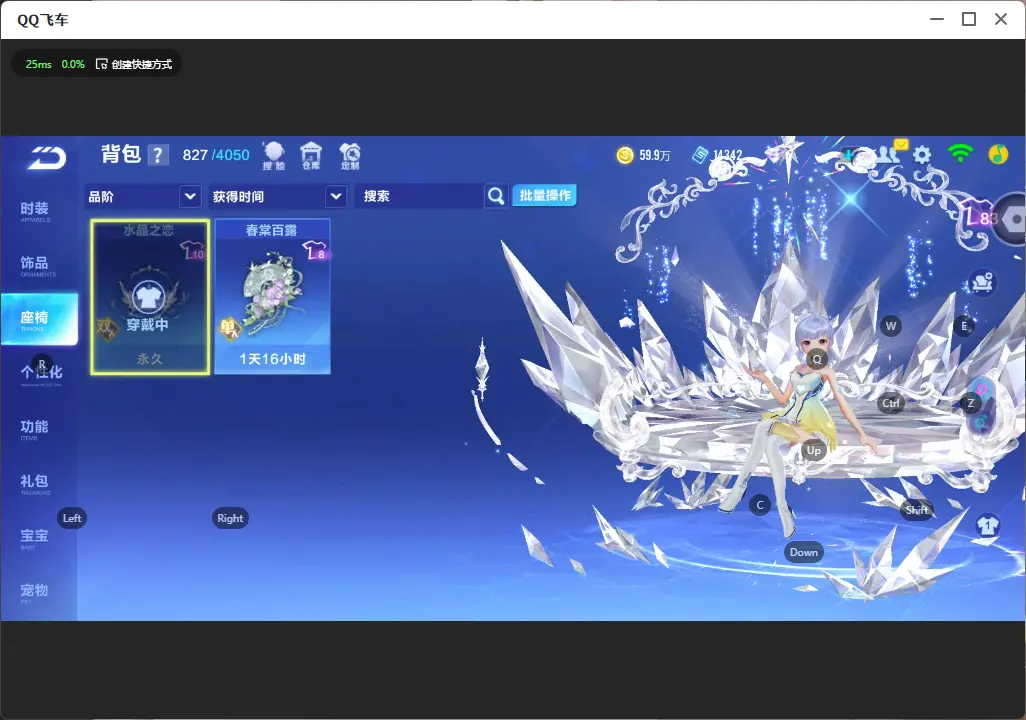1026x720 pixels.
Task: Click the 827/4050 backpack capacity count
Action: 216,155
